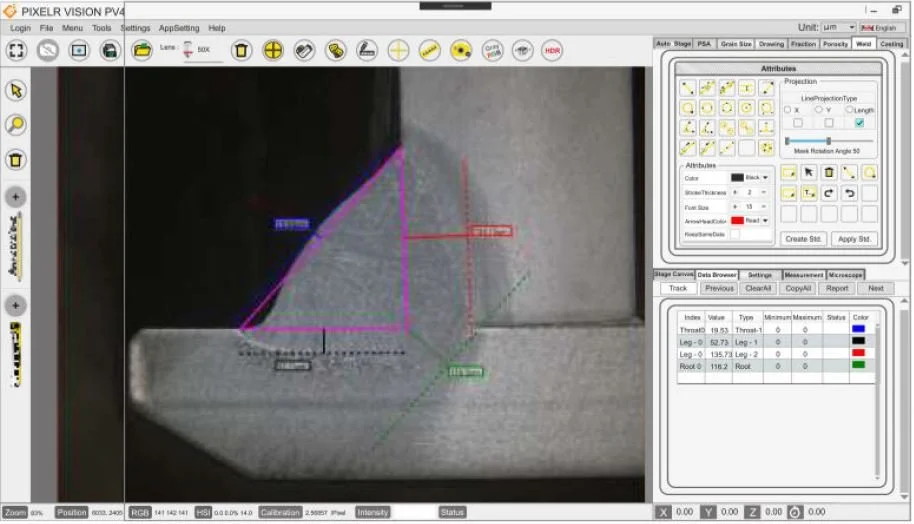Image resolution: width=914 pixels, height=524 pixels.
Task: Click the HDR toolbar icon
Action: tap(552, 51)
